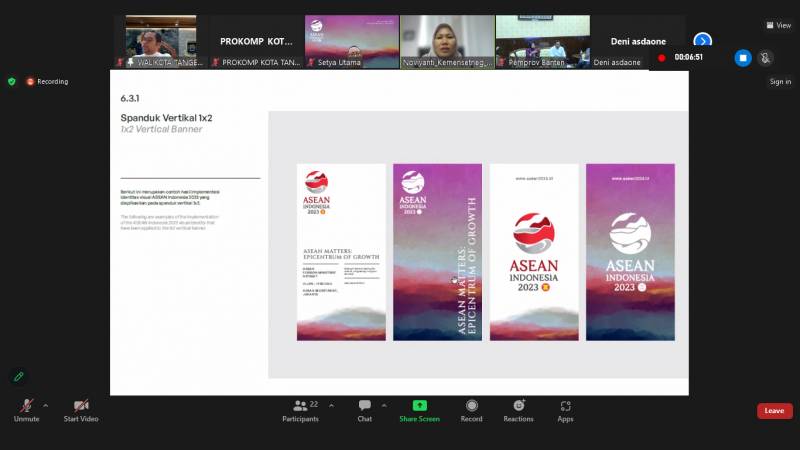
Task: Start video with the camera button
Action: click(x=81, y=407)
